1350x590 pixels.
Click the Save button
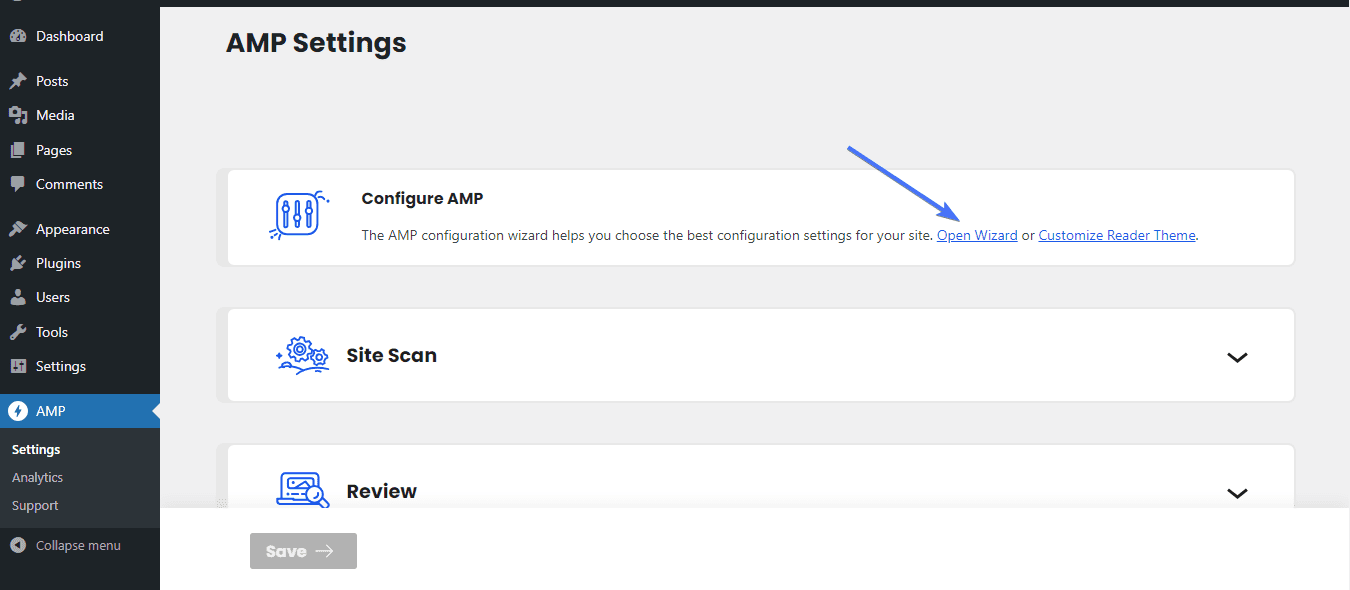coord(303,551)
